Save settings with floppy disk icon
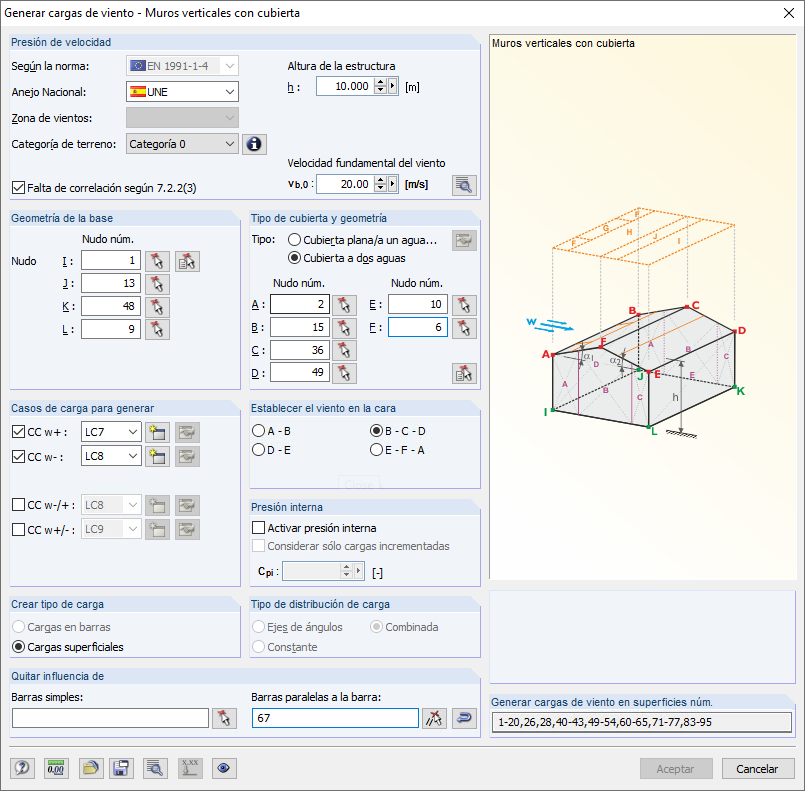This screenshot has height=791, width=805. pos(121,768)
